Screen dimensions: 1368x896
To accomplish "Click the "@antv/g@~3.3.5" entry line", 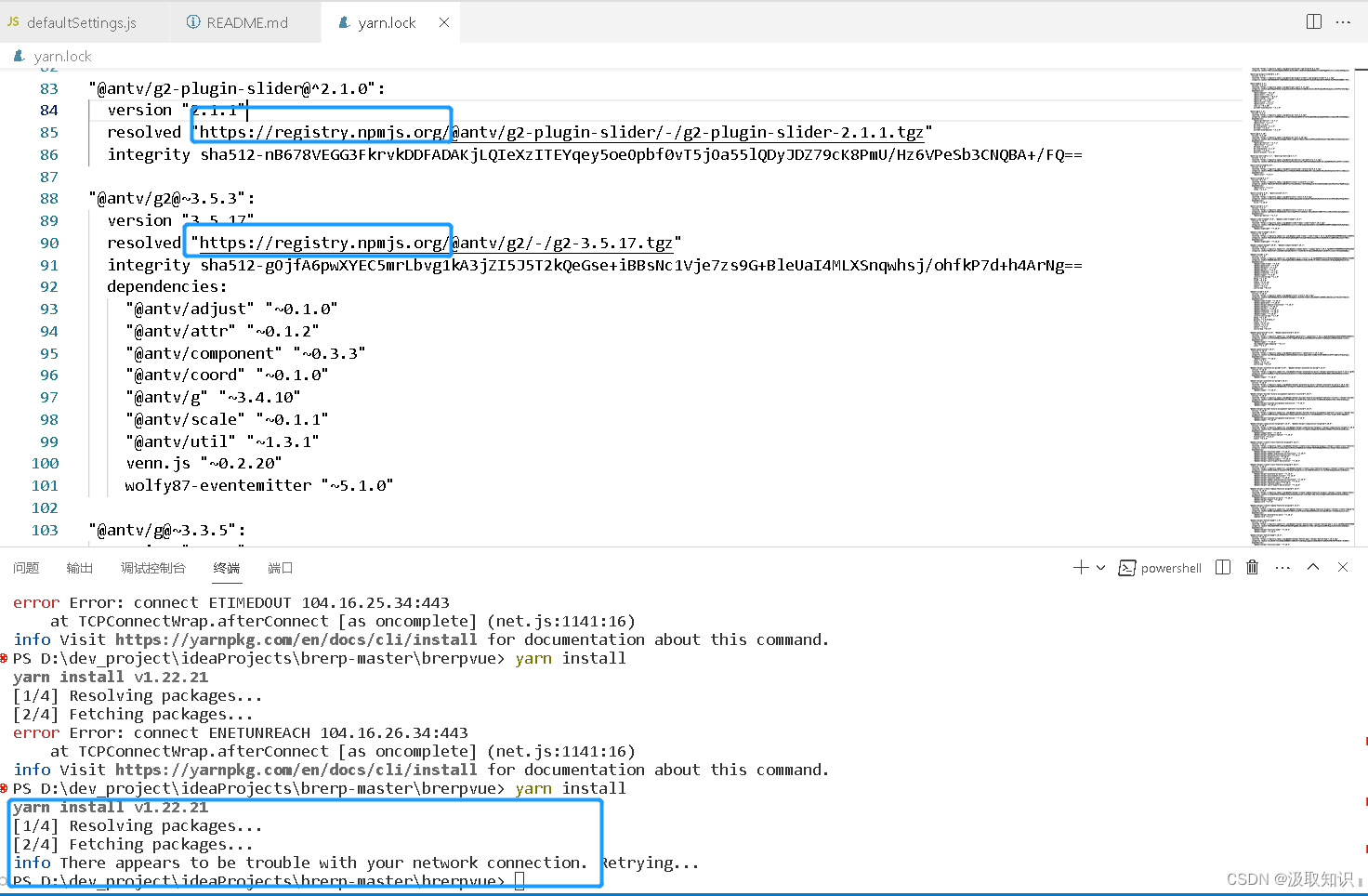I will 166,530.
